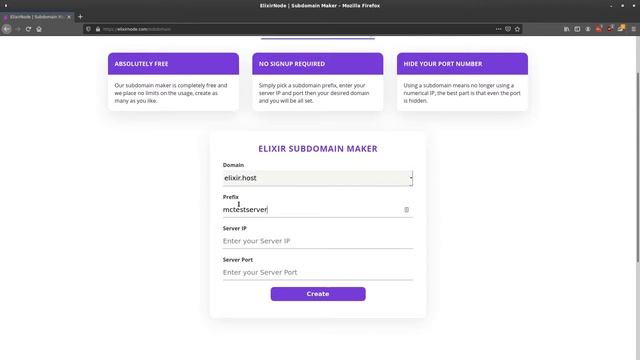
Task: Click the page vertical scrollbar thumb
Action: [638, 167]
